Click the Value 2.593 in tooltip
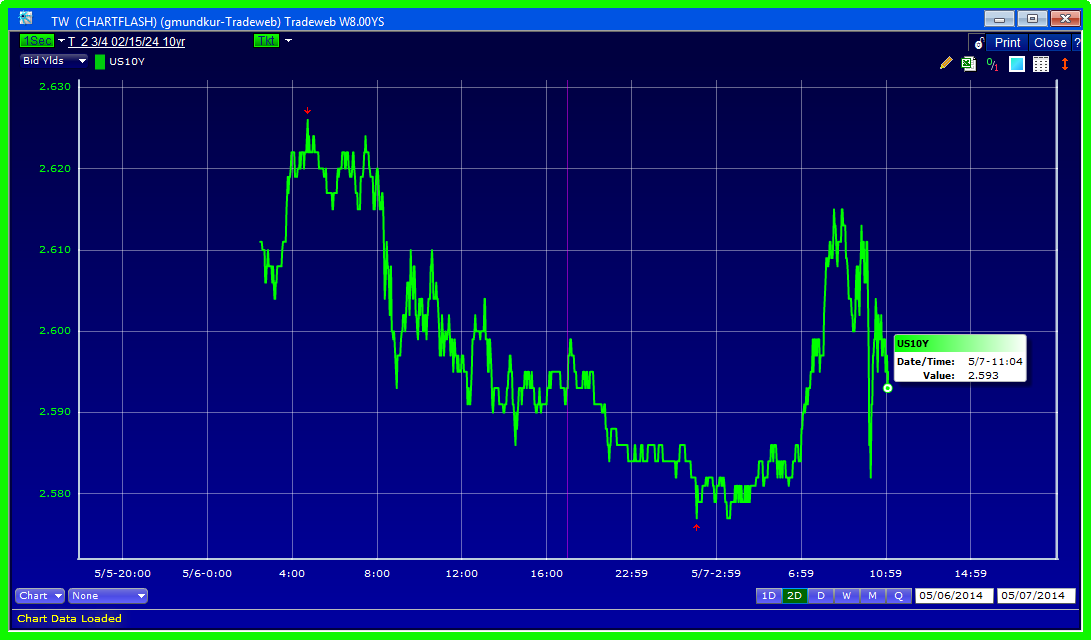Image resolution: width=1091 pixels, height=640 pixels. [x=983, y=376]
